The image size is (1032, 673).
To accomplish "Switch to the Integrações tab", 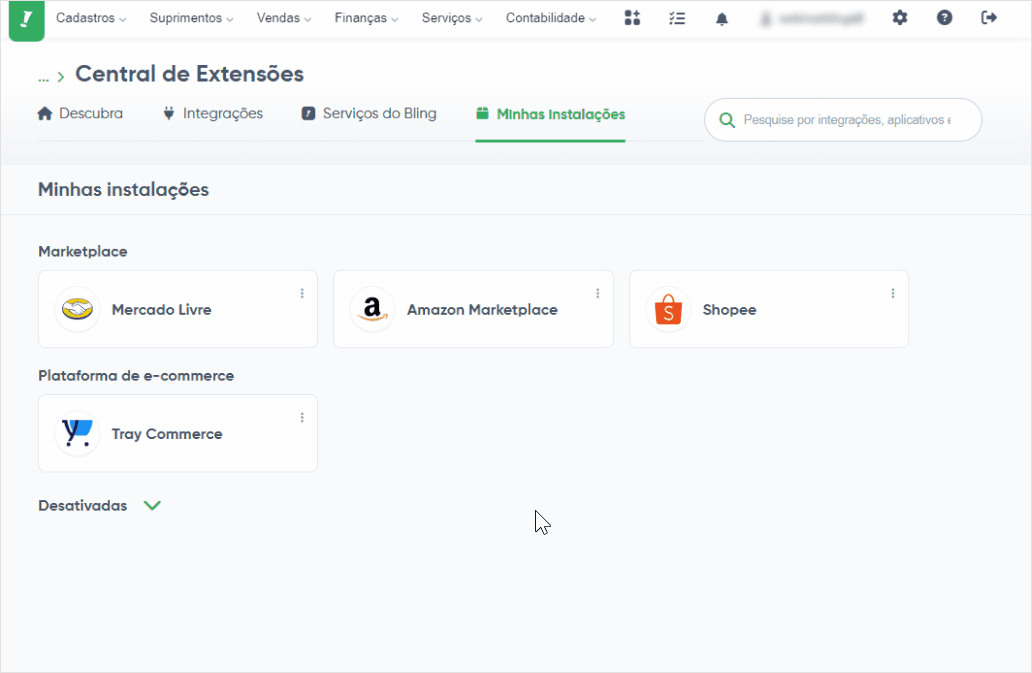I will [x=213, y=113].
